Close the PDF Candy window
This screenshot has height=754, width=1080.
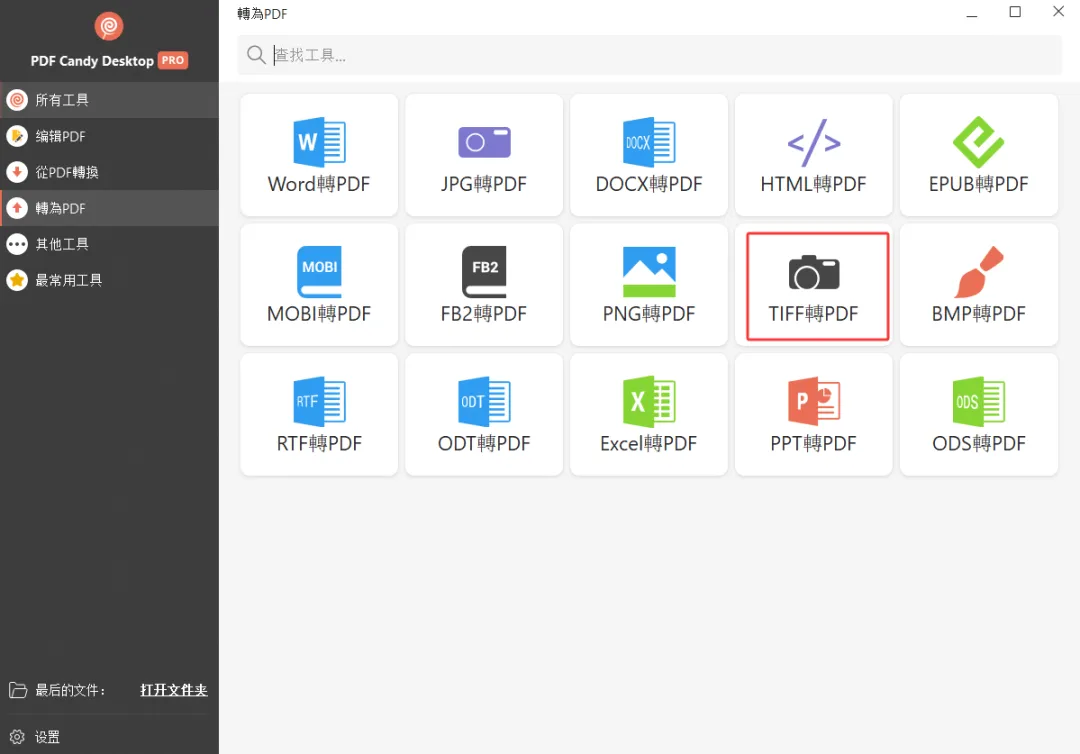(1059, 11)
